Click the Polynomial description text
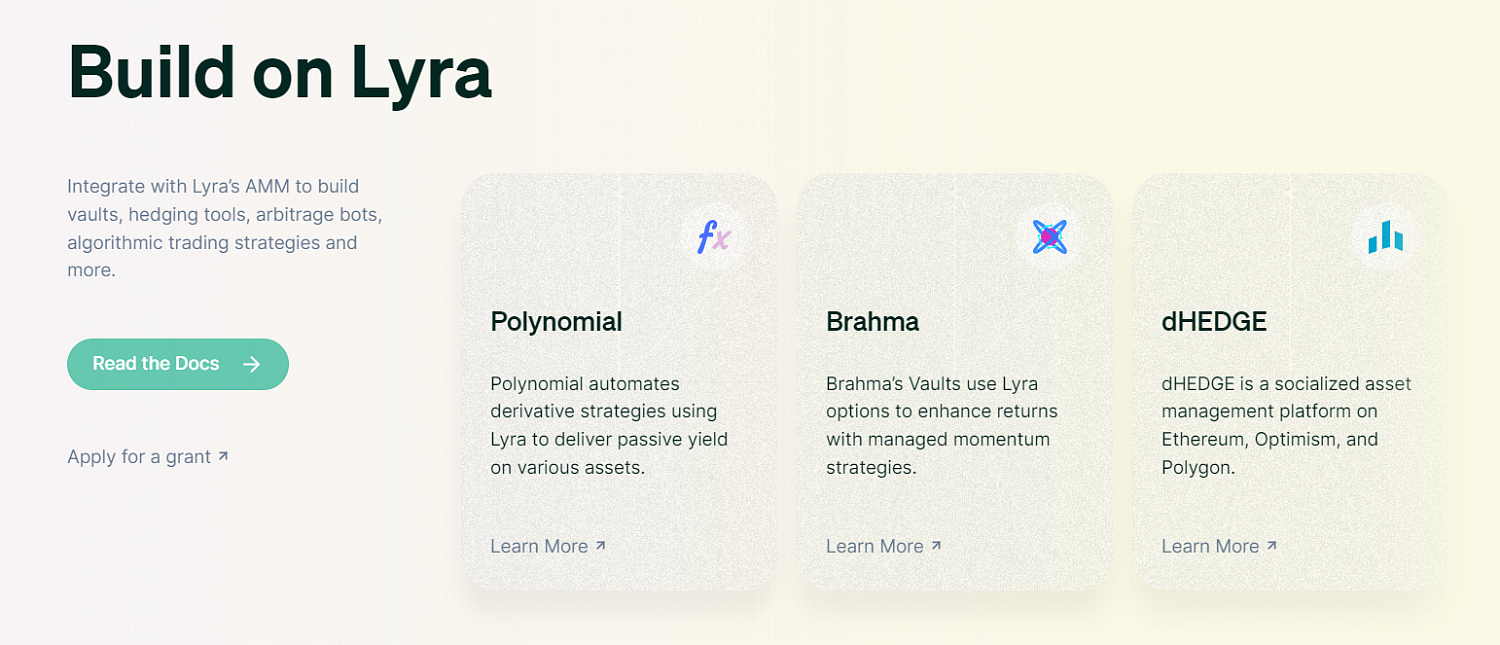This screenshot has width=1500, height=645. coord(609,425)
